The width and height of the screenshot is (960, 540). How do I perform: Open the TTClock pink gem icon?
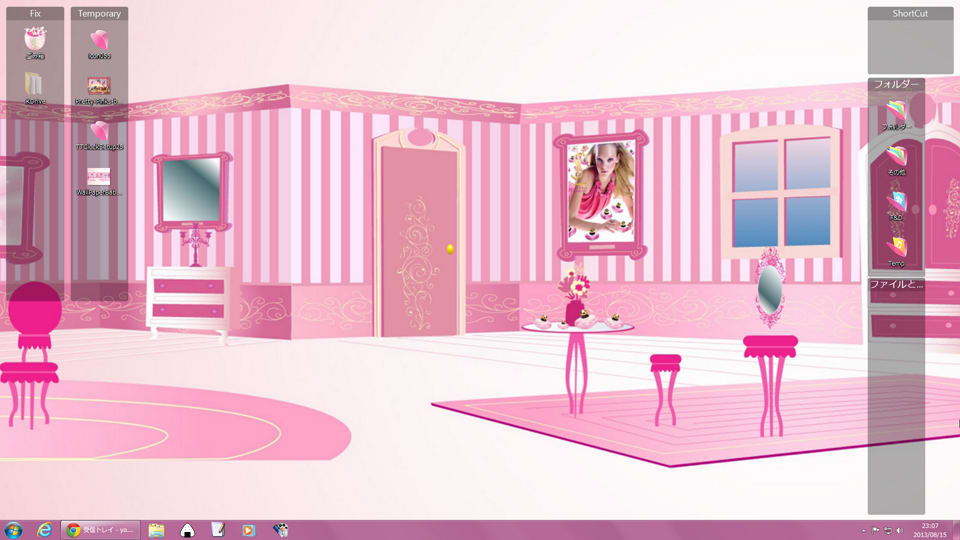pos(99,131)
